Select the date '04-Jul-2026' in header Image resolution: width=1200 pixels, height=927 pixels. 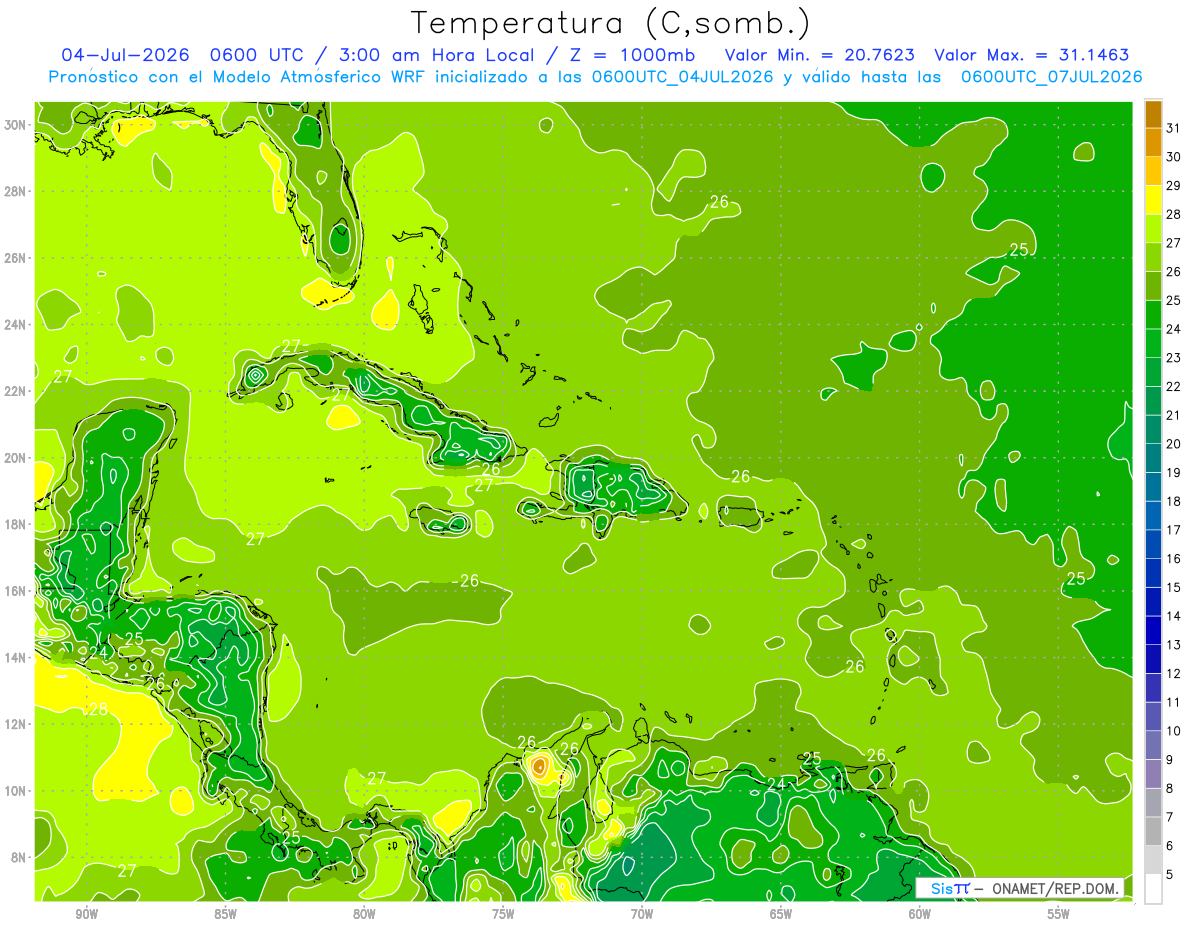(x=126, y=55)
